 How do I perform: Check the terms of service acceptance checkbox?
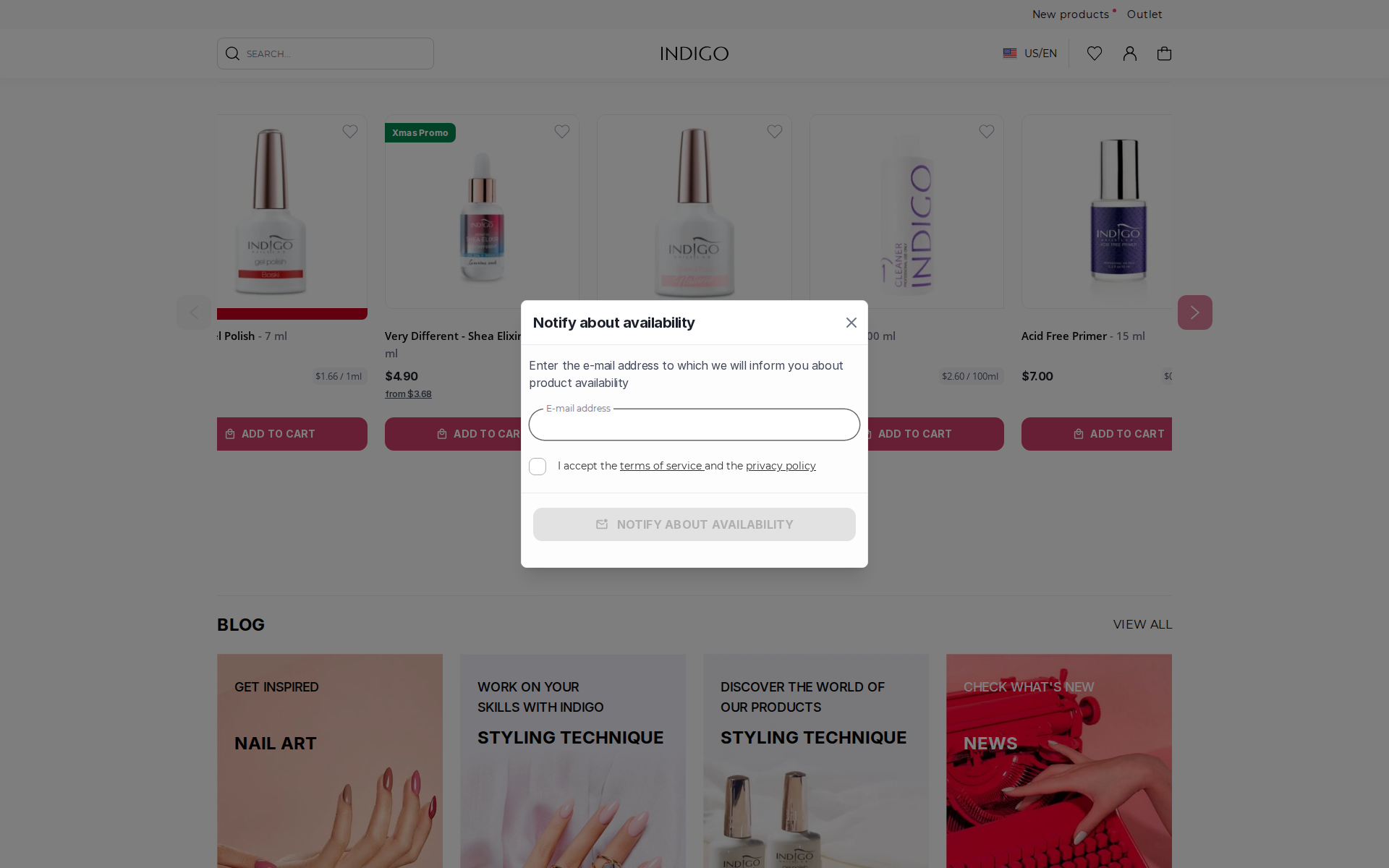click(x=538, y=467)
